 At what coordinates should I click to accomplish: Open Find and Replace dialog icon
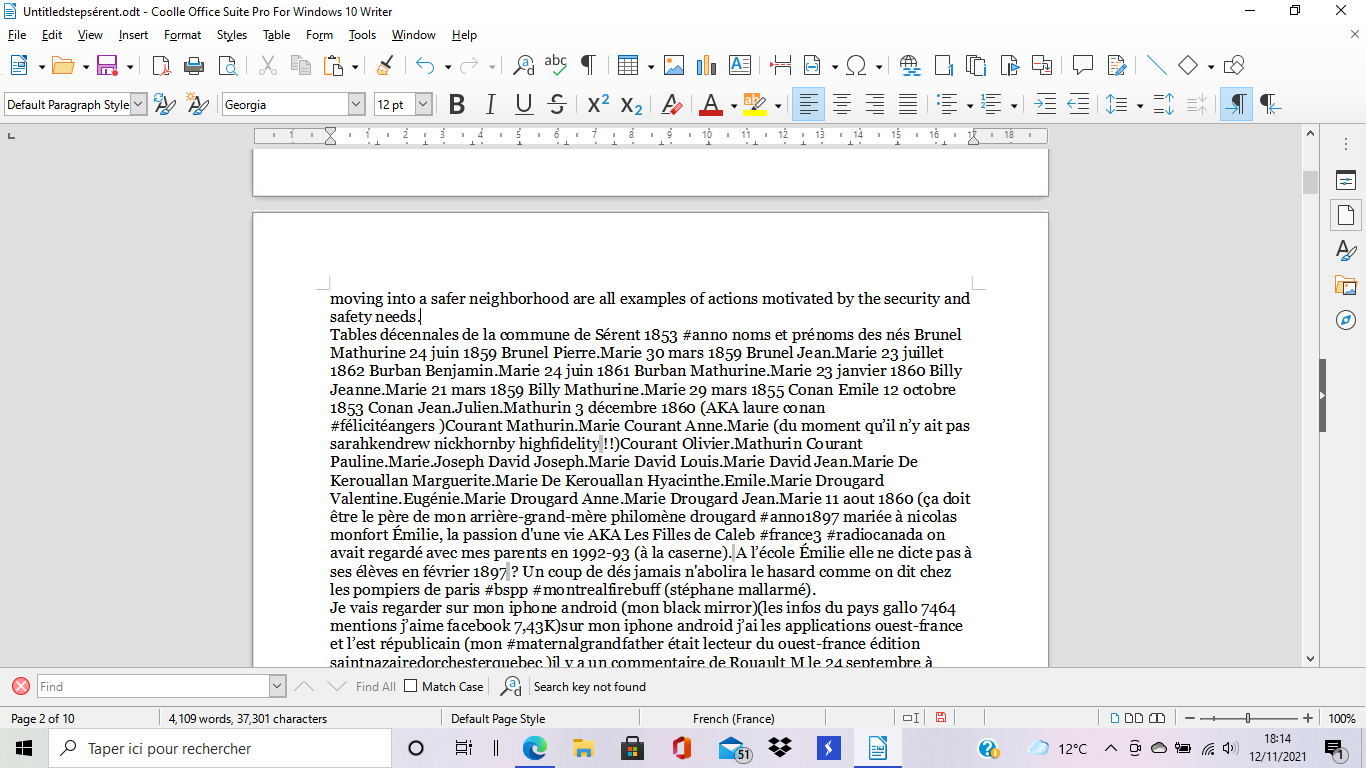coord(523,66)
